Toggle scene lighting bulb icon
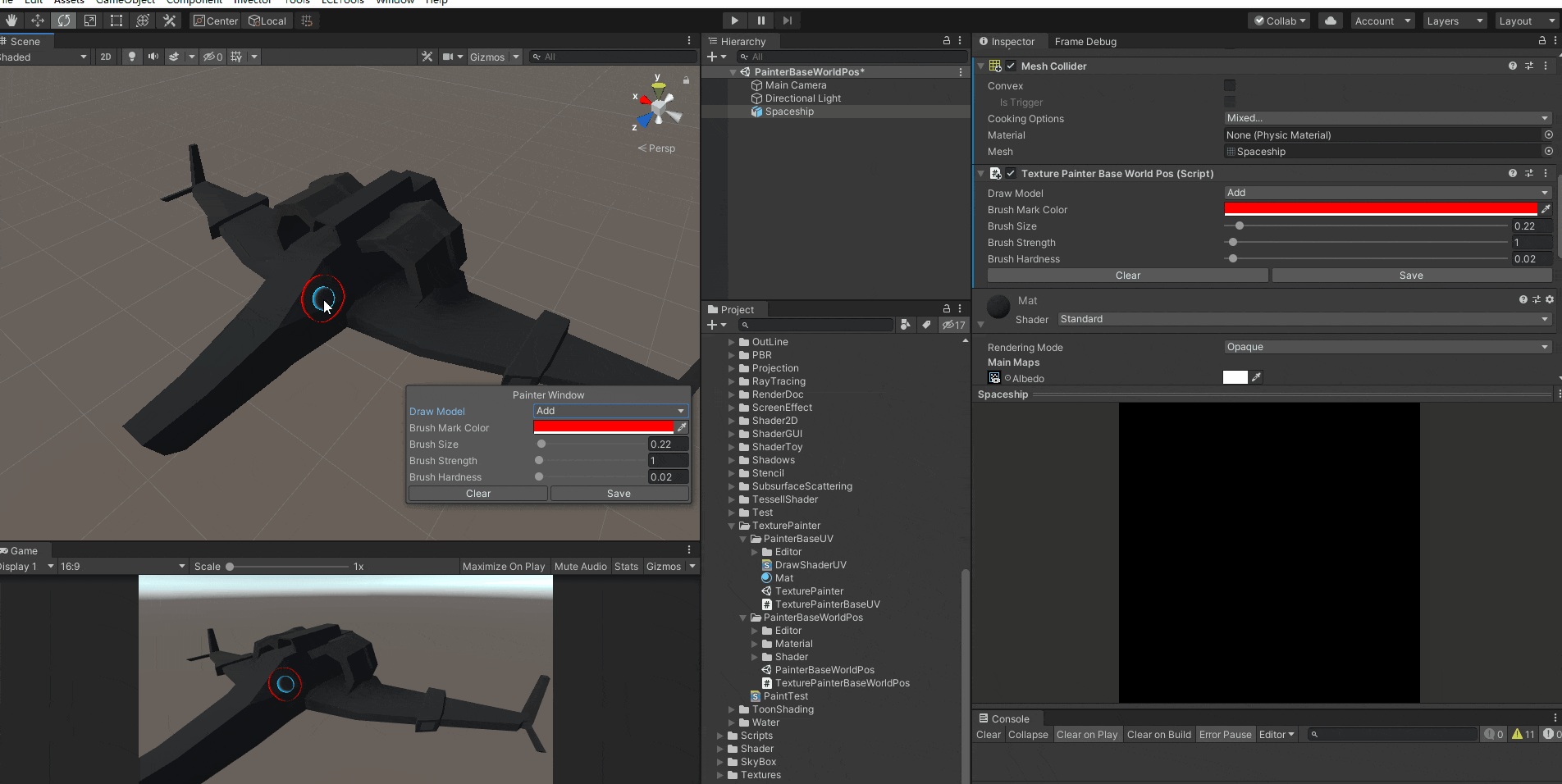Screen dimensions: 1562x784 pos(131,57)
